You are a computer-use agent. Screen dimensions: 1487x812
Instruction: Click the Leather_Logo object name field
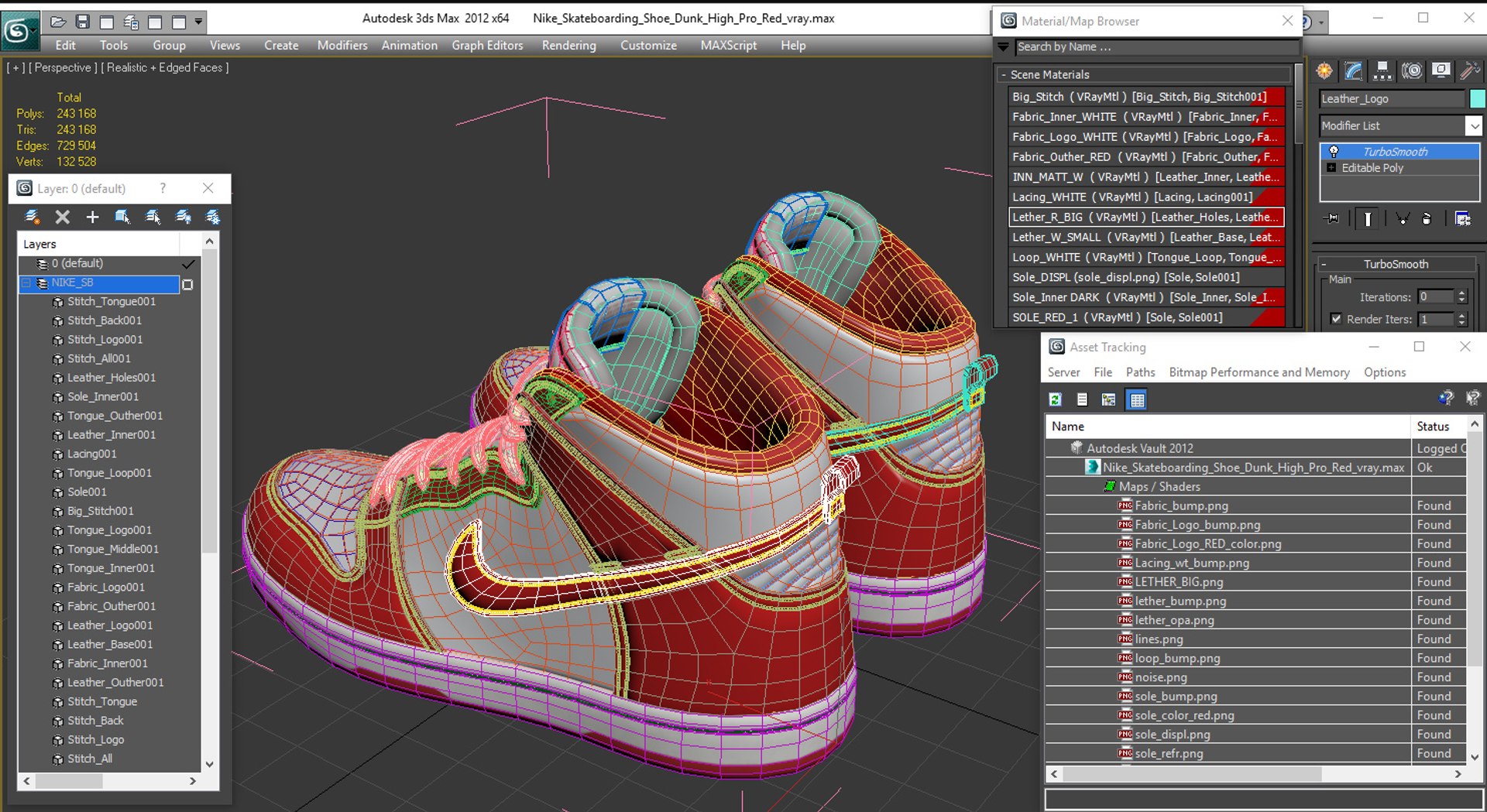(x=1393, y=98)
